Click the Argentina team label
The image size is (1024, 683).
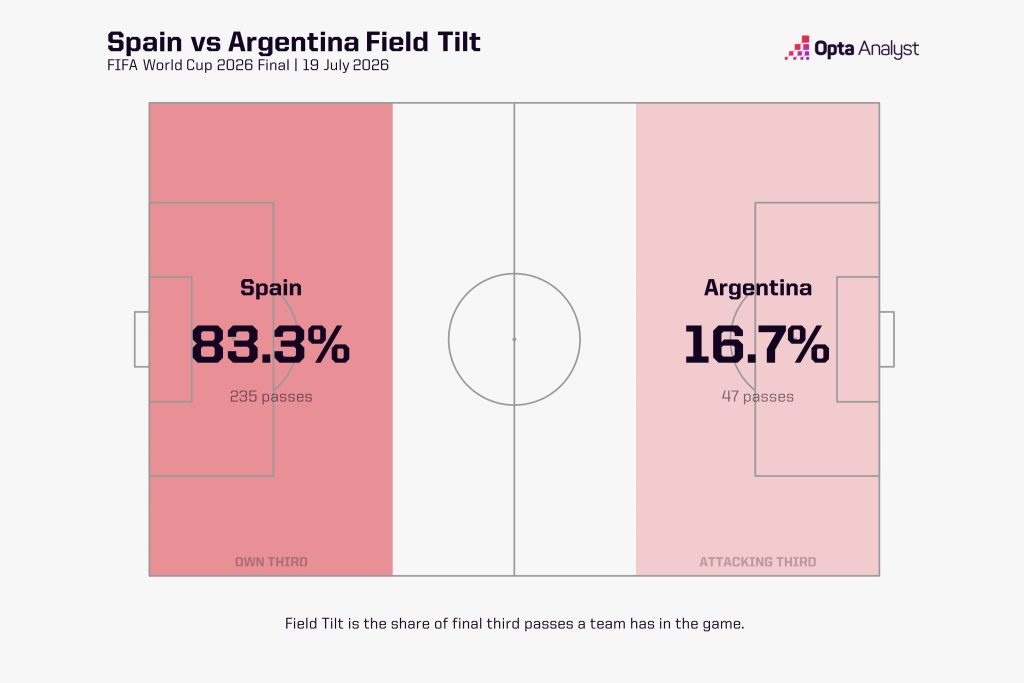(758, 287)
